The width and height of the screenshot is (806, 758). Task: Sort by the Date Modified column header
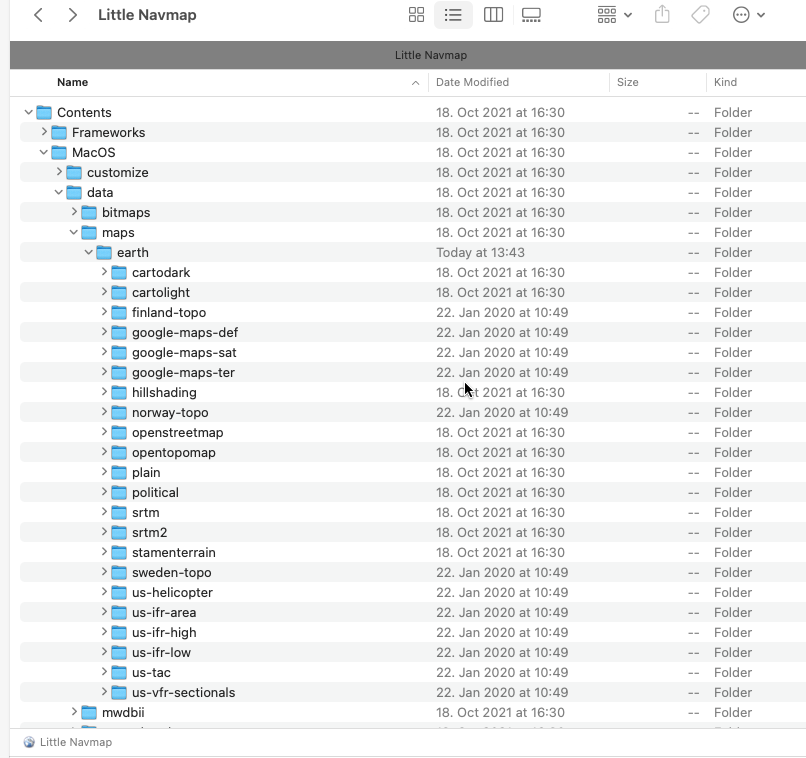coord(472,82)
